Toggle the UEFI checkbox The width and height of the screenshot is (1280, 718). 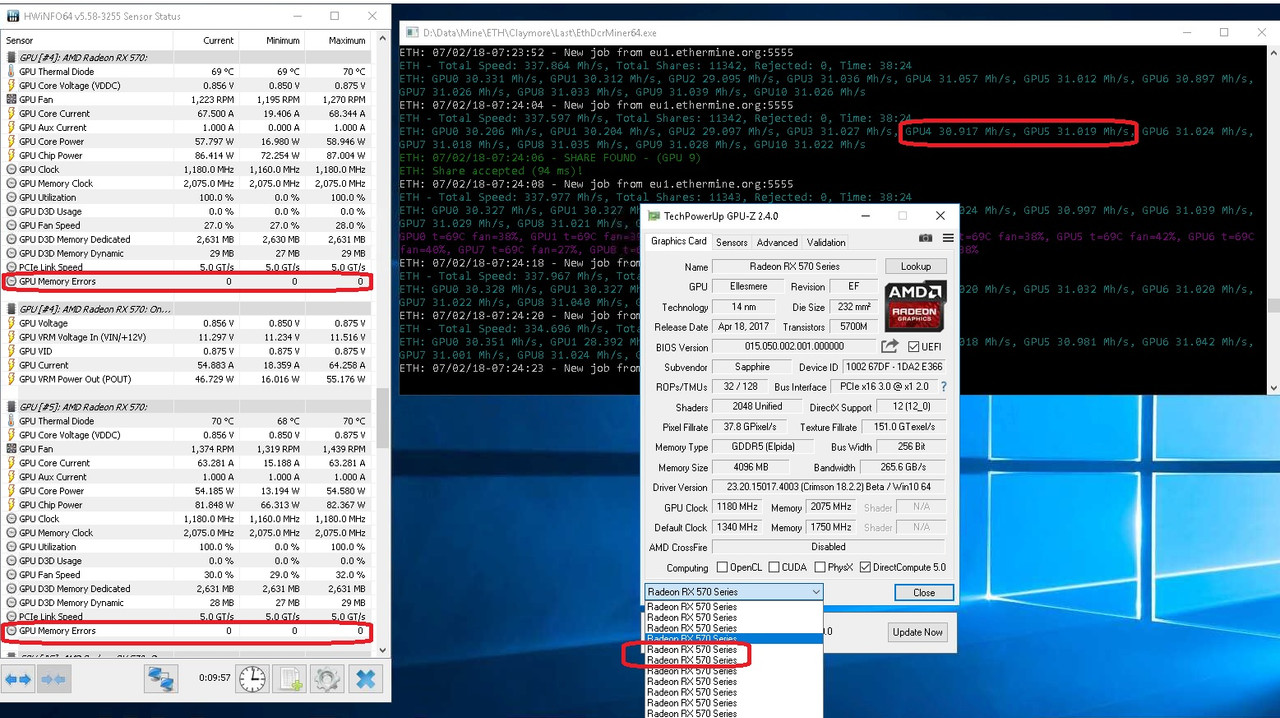click(x=913, y=346)
